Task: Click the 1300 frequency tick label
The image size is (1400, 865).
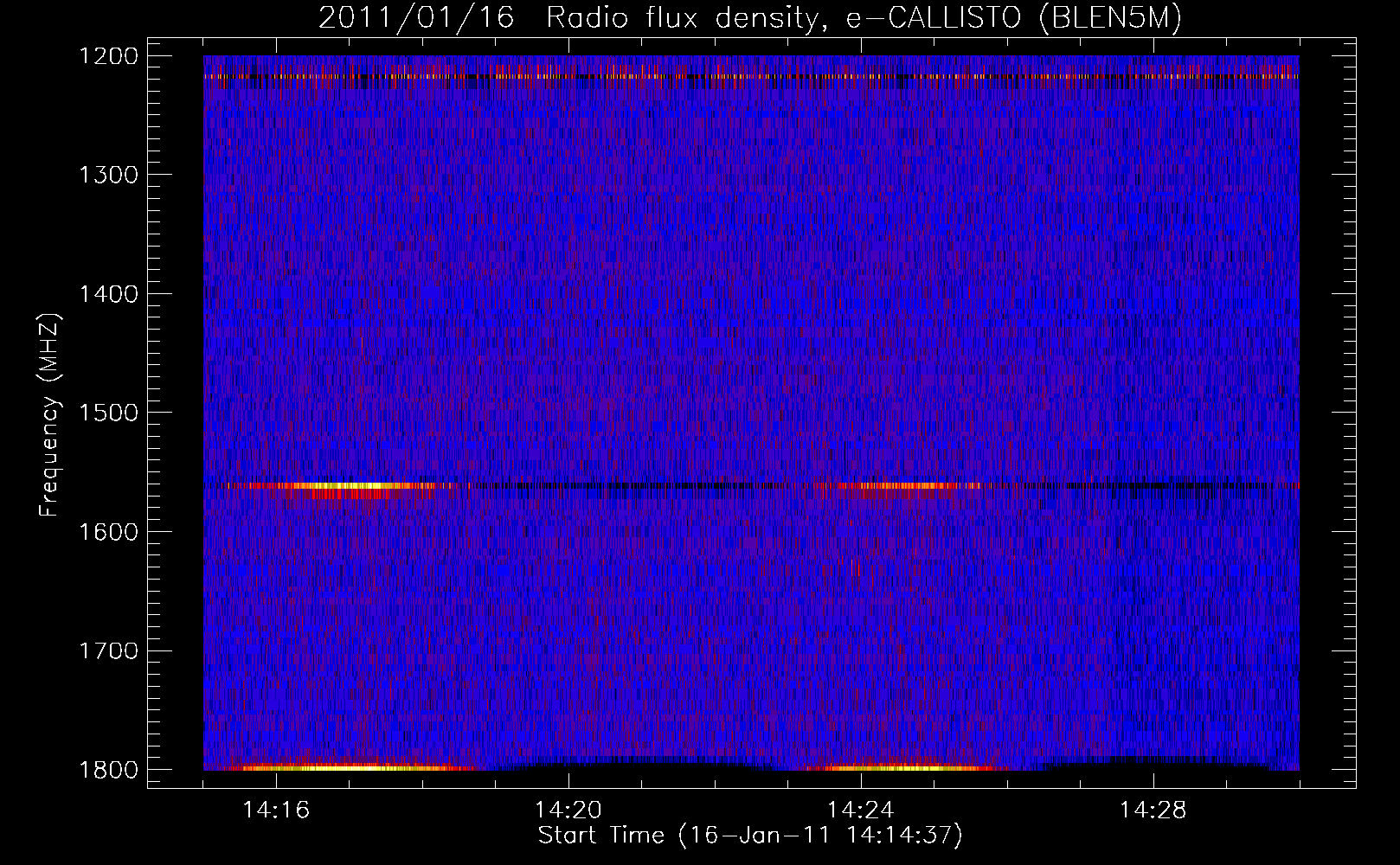Action: [108, 175]
